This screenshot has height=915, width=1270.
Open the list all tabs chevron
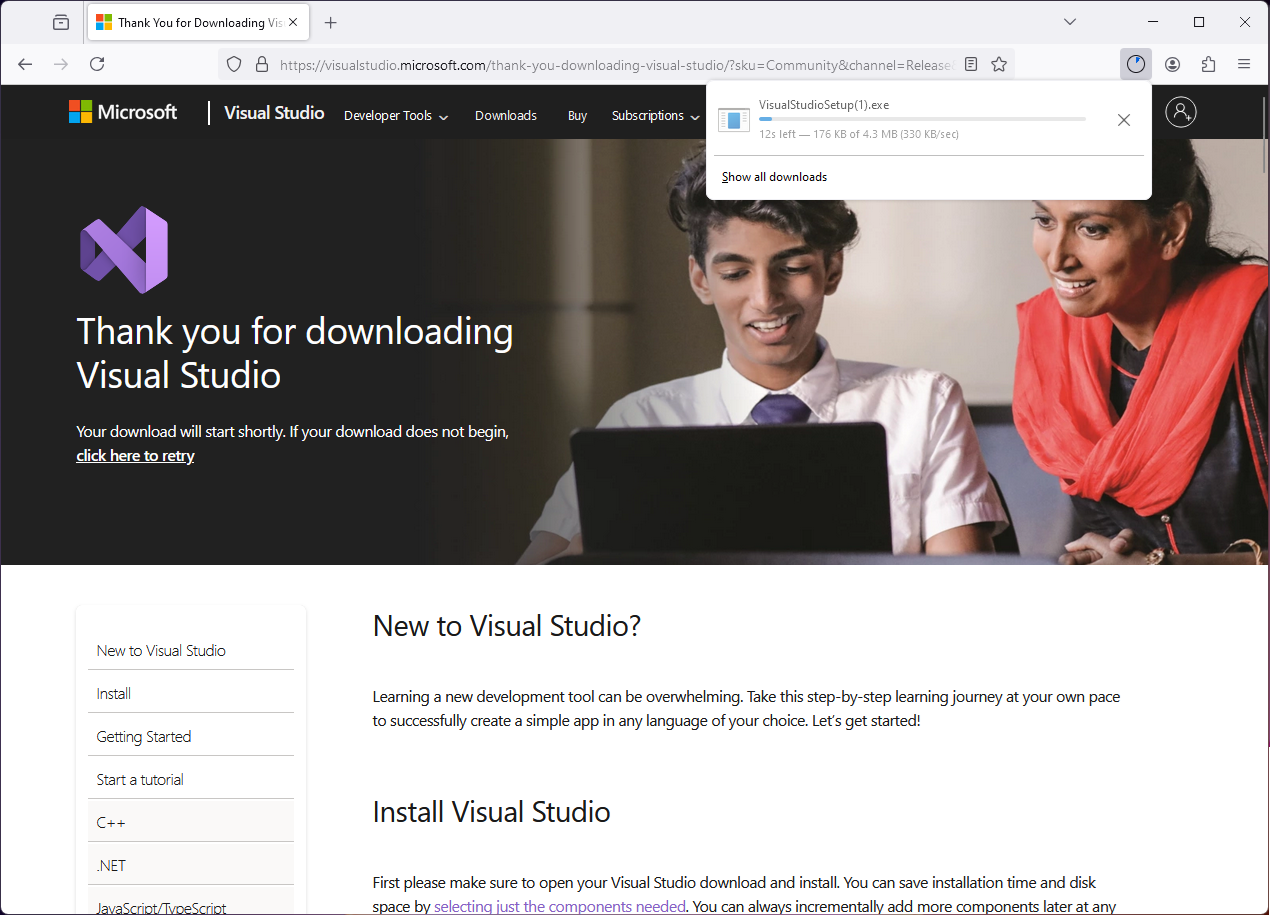(1070, 22)
